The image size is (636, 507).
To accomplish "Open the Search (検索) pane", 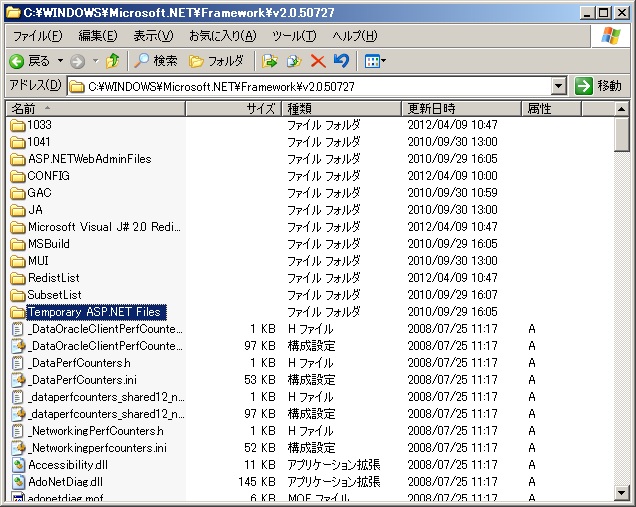I will pos(156,61).
